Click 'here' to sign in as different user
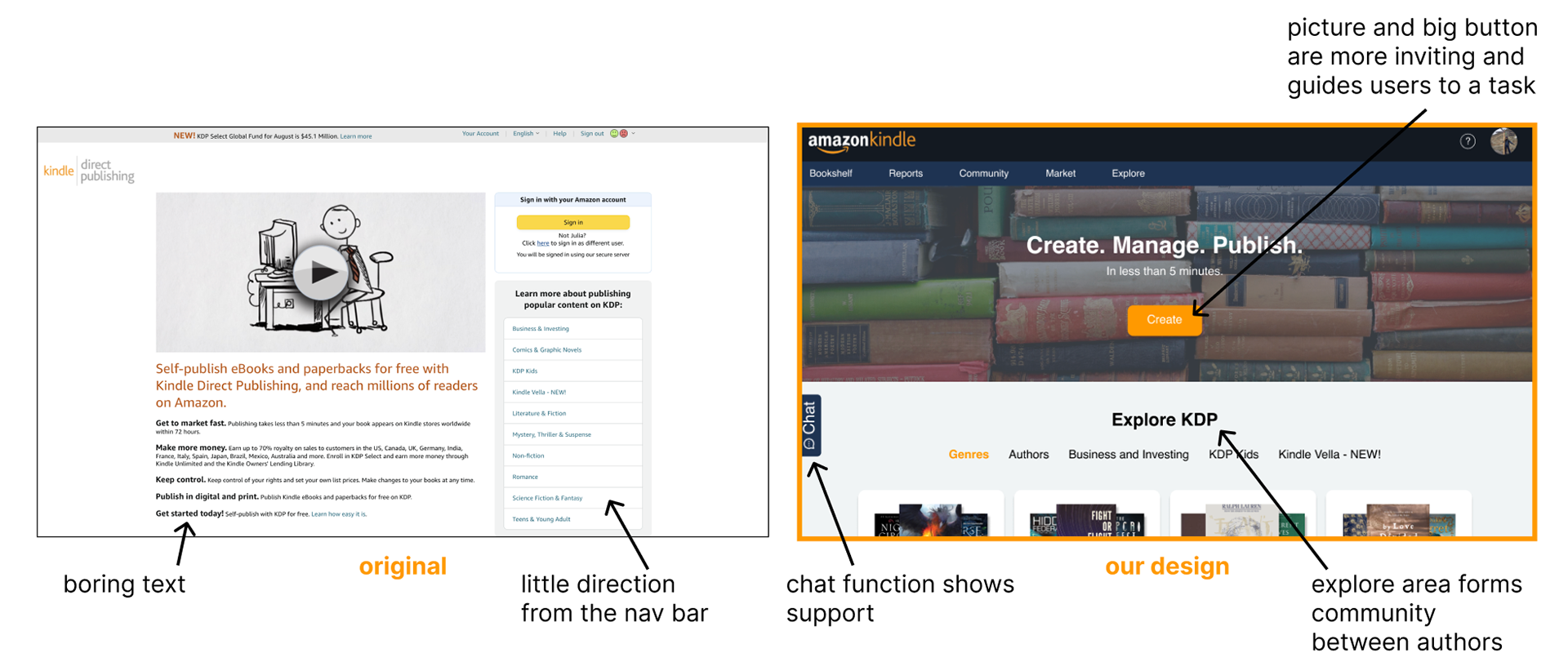This screenshot has height=671, width=1568. (x=543, y=243)
